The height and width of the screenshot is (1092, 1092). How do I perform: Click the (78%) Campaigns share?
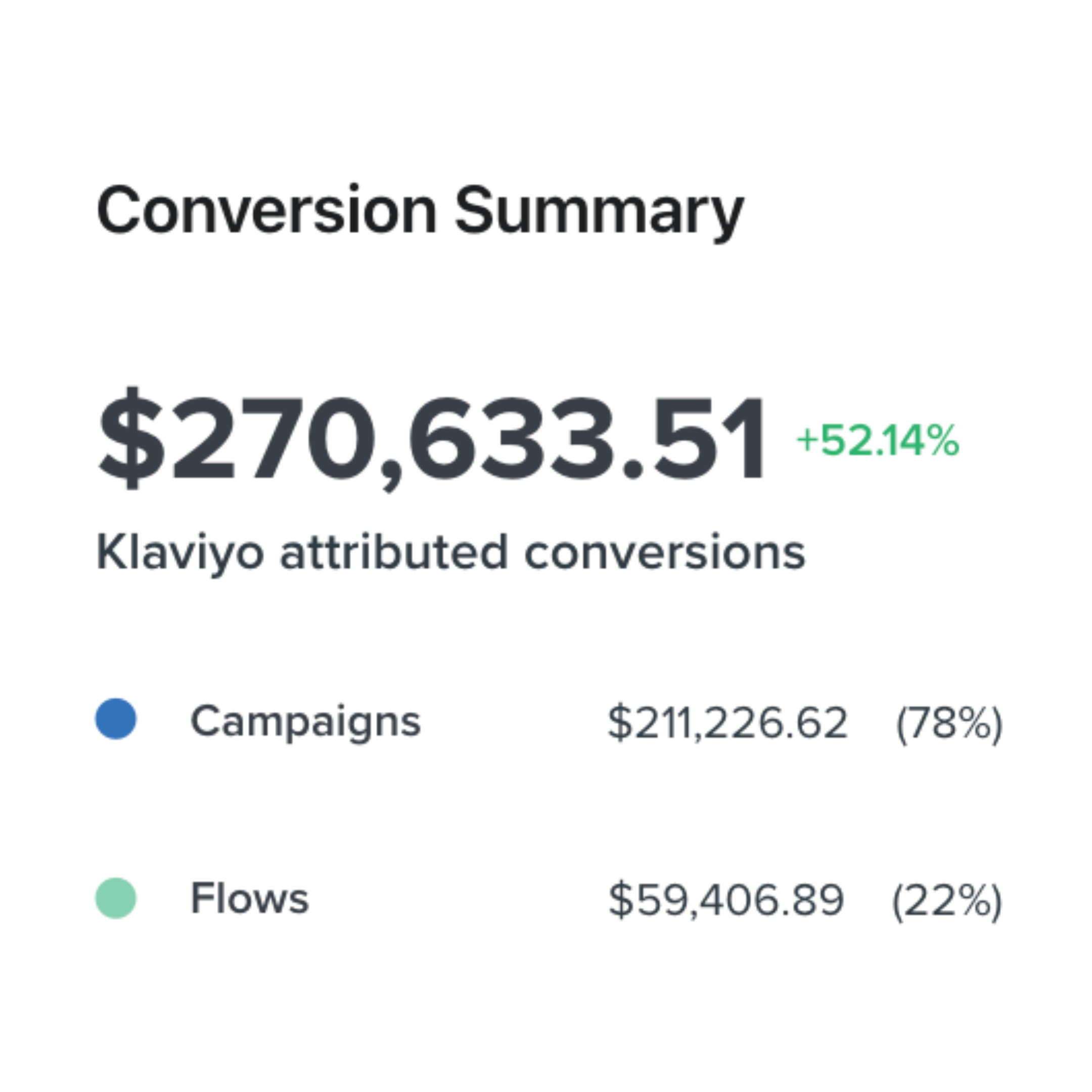coord(949,723)
